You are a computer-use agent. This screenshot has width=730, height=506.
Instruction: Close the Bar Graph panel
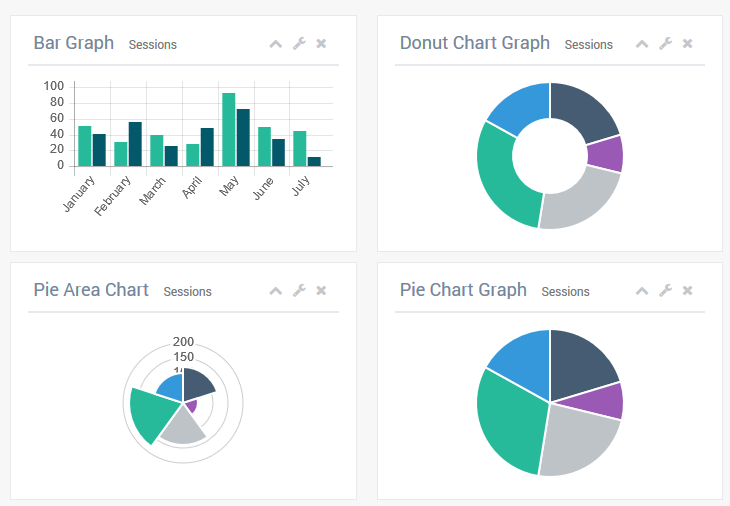(x=321, y=44)
